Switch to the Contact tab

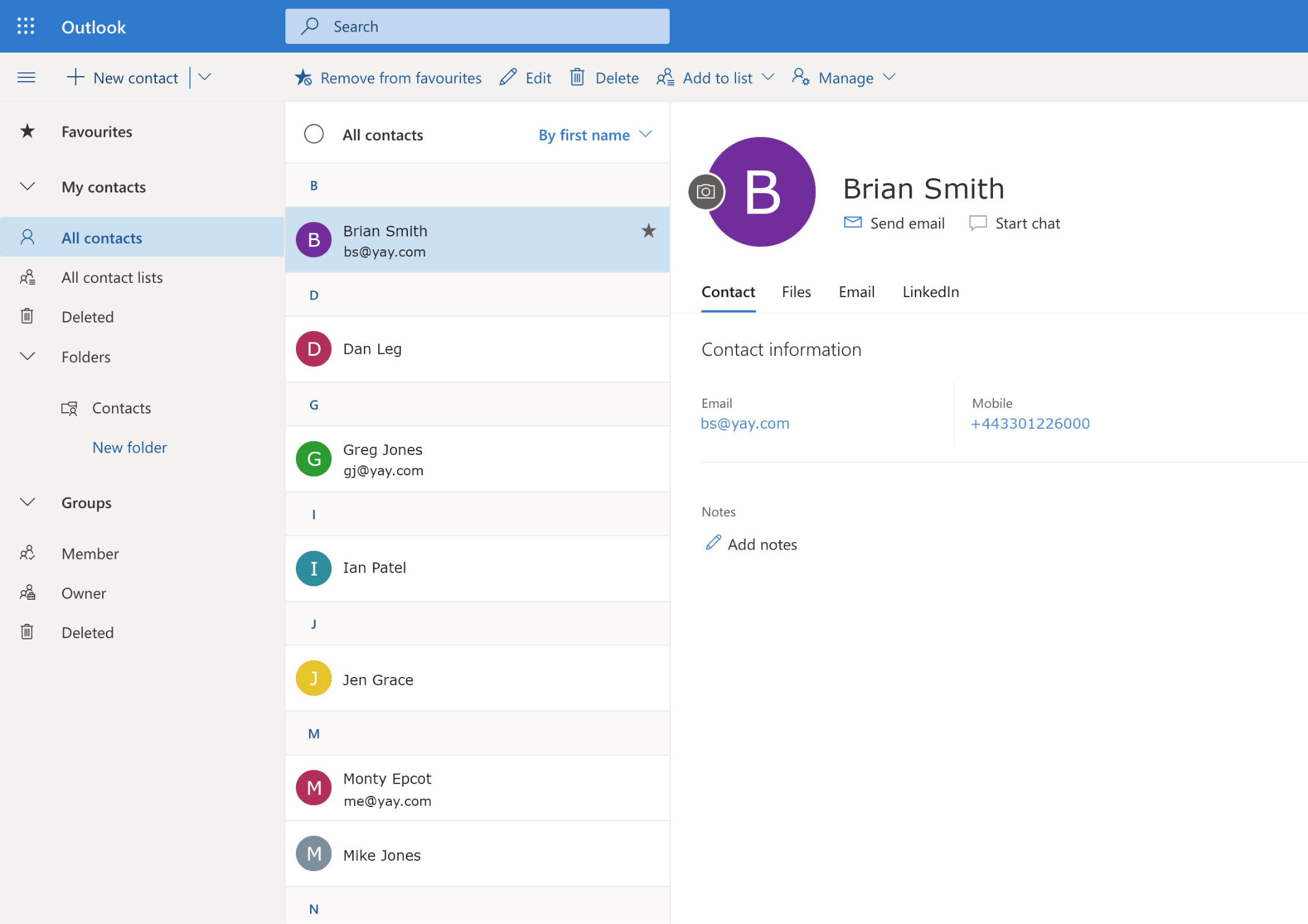point(728,291)
